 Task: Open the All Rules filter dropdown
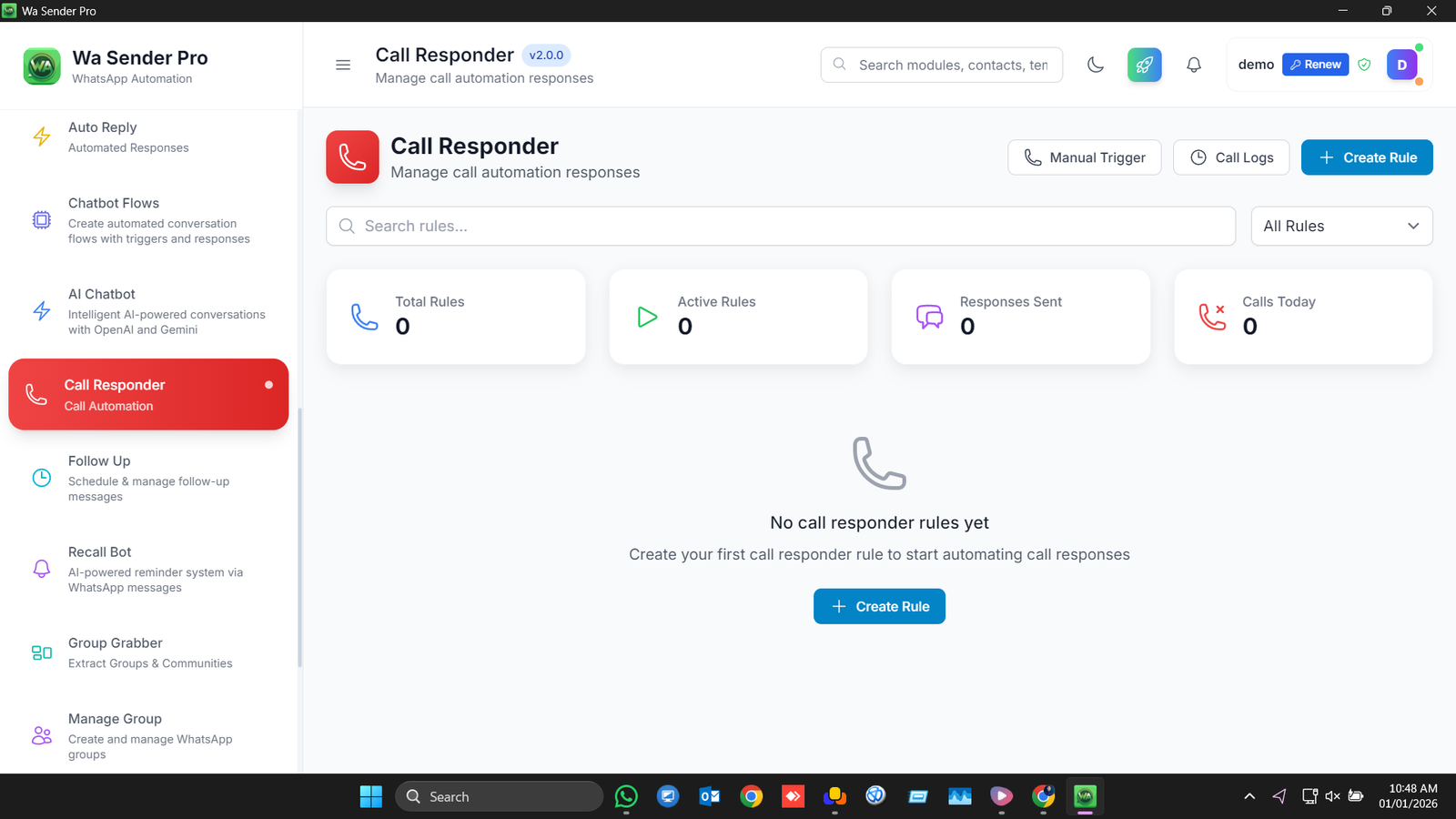tap(1340, 226)
